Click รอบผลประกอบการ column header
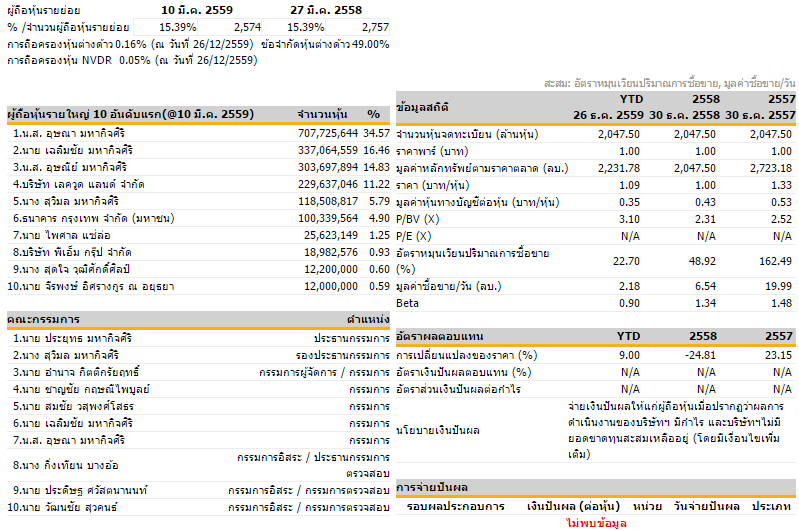The image size is (799, 530). [456, 507]
